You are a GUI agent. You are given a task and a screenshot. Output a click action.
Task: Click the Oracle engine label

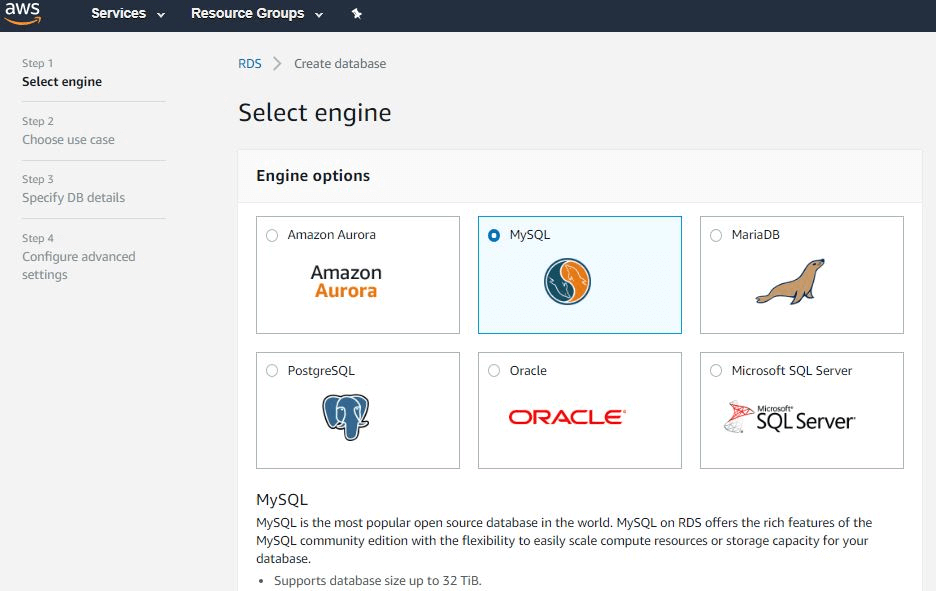(x=528, y=371)
